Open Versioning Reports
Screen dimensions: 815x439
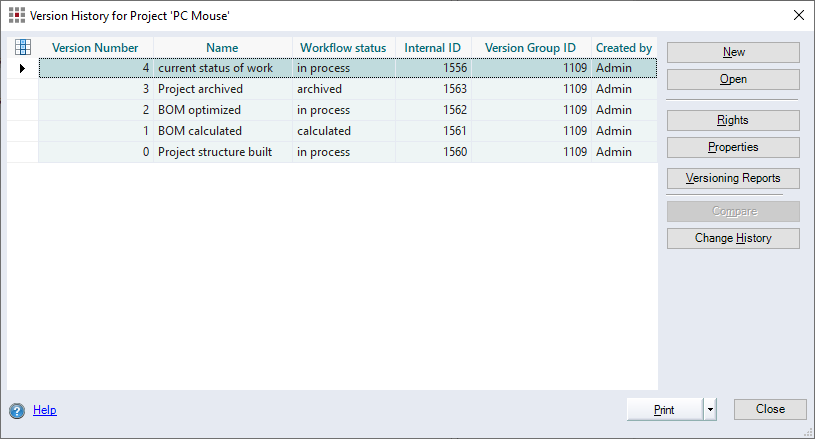pos(733,179)
